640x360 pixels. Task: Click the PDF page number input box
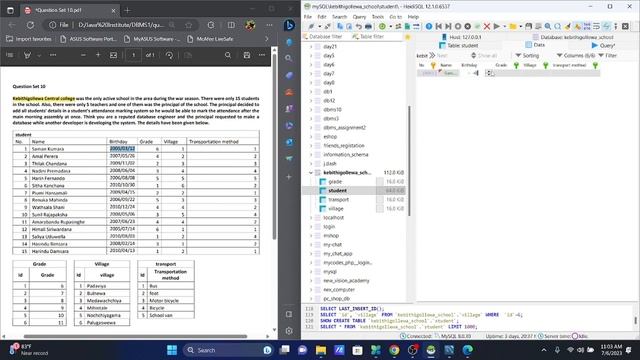pos(133,55)
